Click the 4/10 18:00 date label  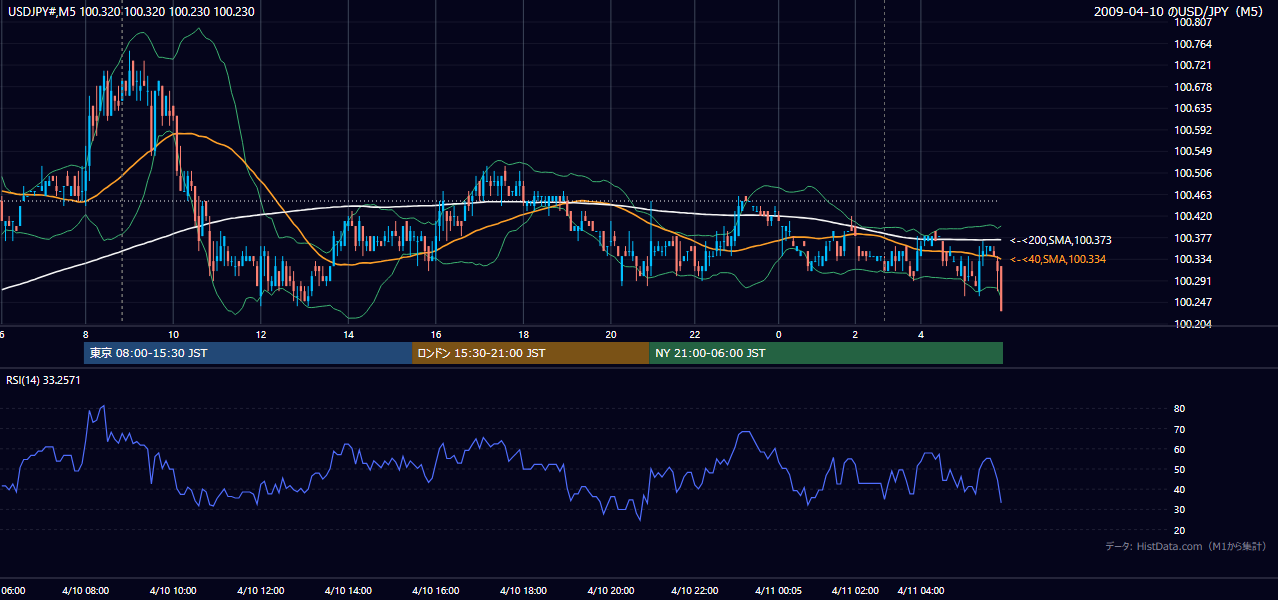(521, 590)
